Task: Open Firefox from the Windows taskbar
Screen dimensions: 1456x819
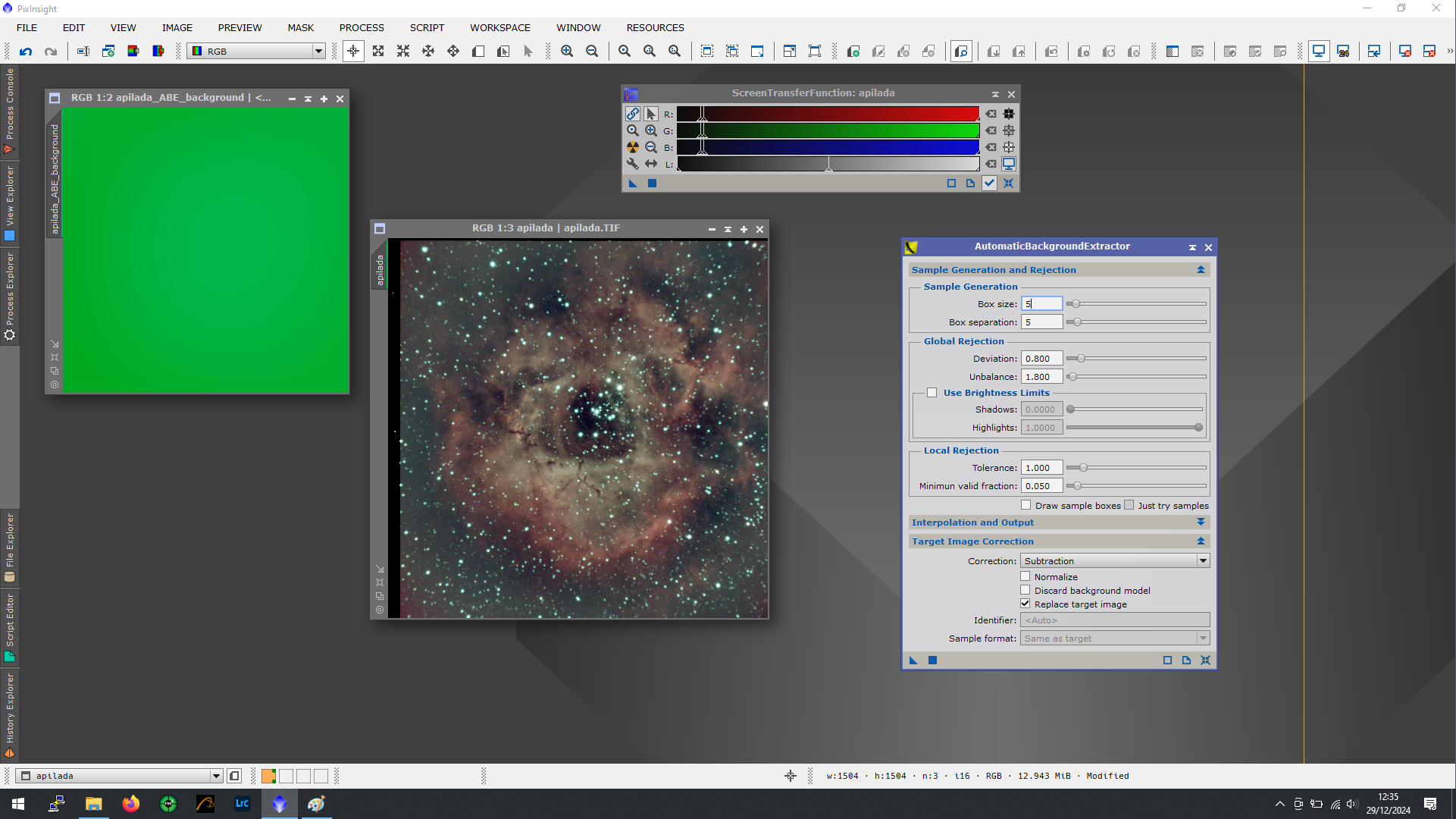Action: [131, 804]
